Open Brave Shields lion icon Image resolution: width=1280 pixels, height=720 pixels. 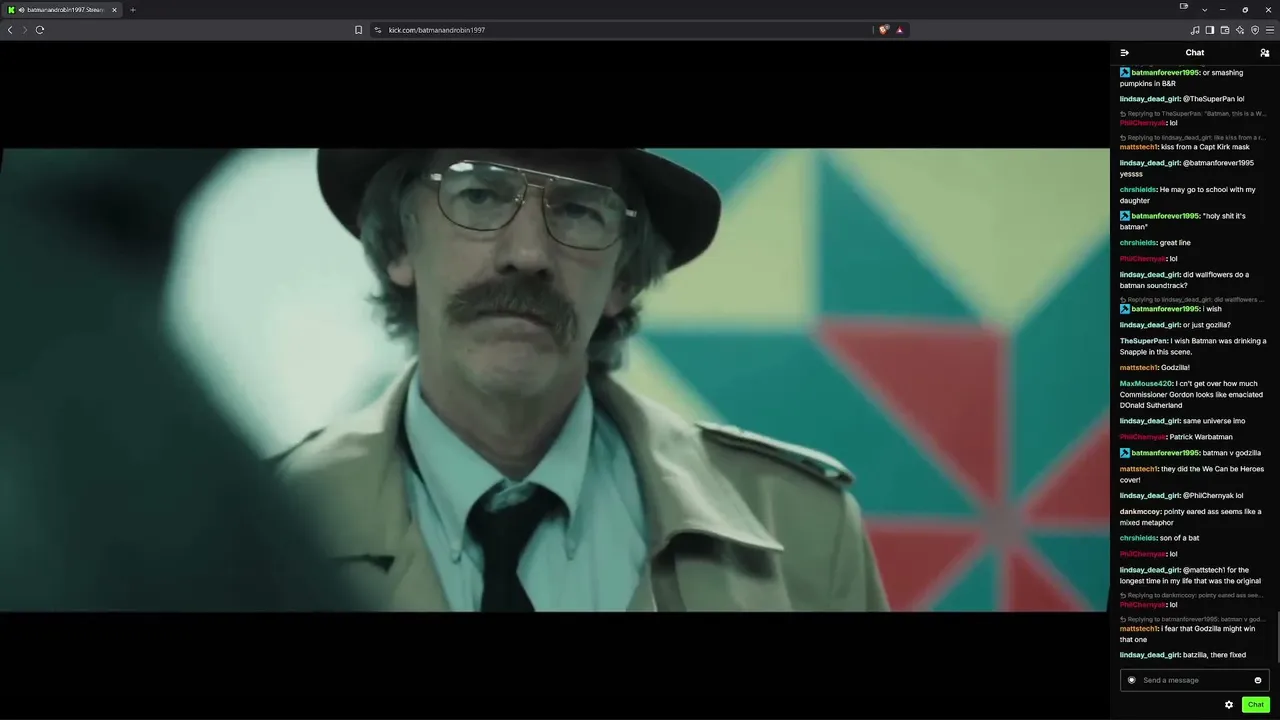[884, 30]
